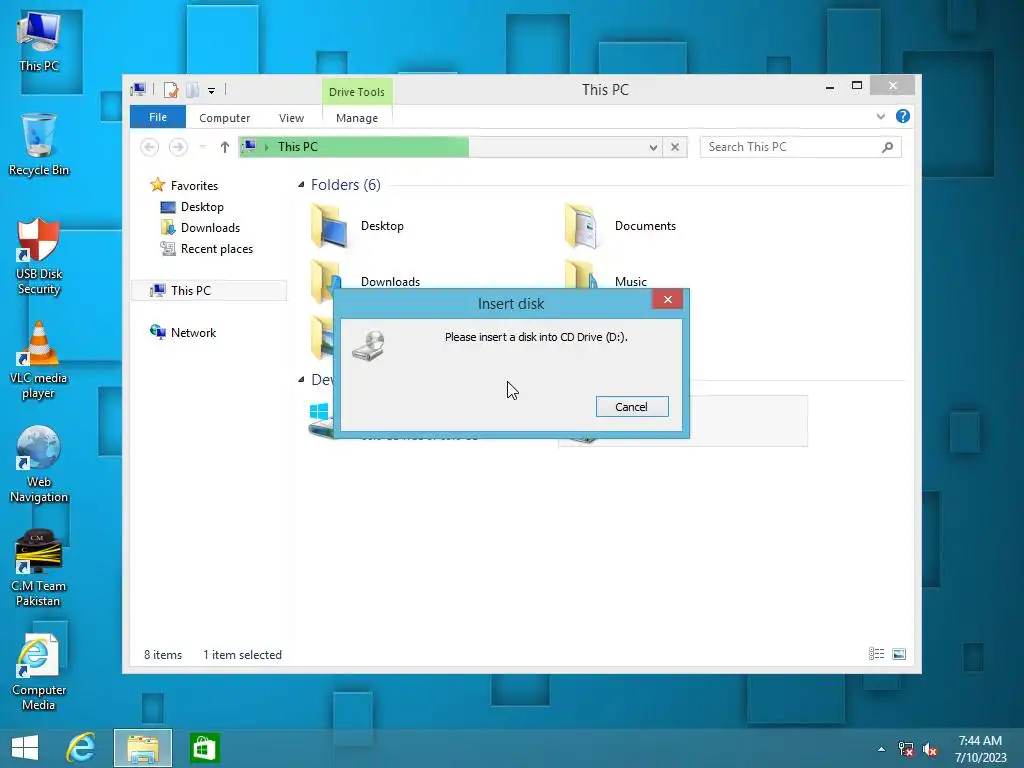Screen dimensions: 1024x768
Task: Open the Desktop folder in Folders group
Action: tap(357, 226)
